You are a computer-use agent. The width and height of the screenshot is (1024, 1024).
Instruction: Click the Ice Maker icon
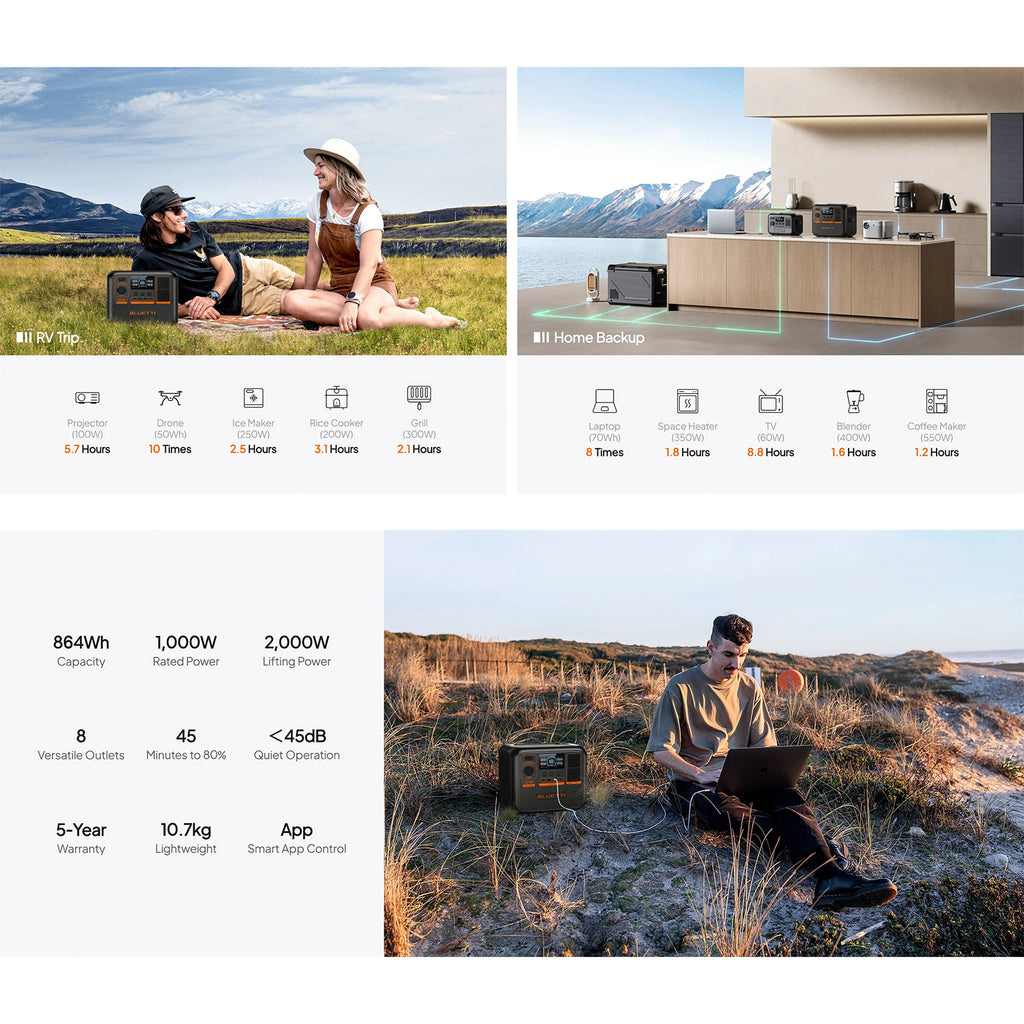coord(253,398)
